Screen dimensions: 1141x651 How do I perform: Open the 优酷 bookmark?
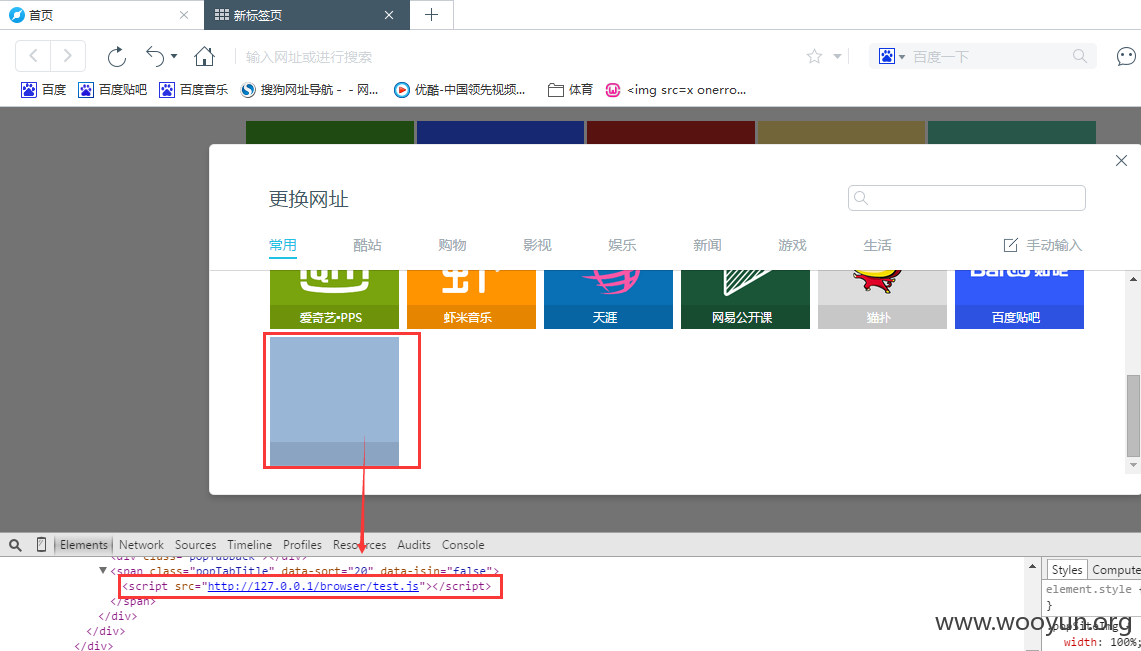(460, 89)
